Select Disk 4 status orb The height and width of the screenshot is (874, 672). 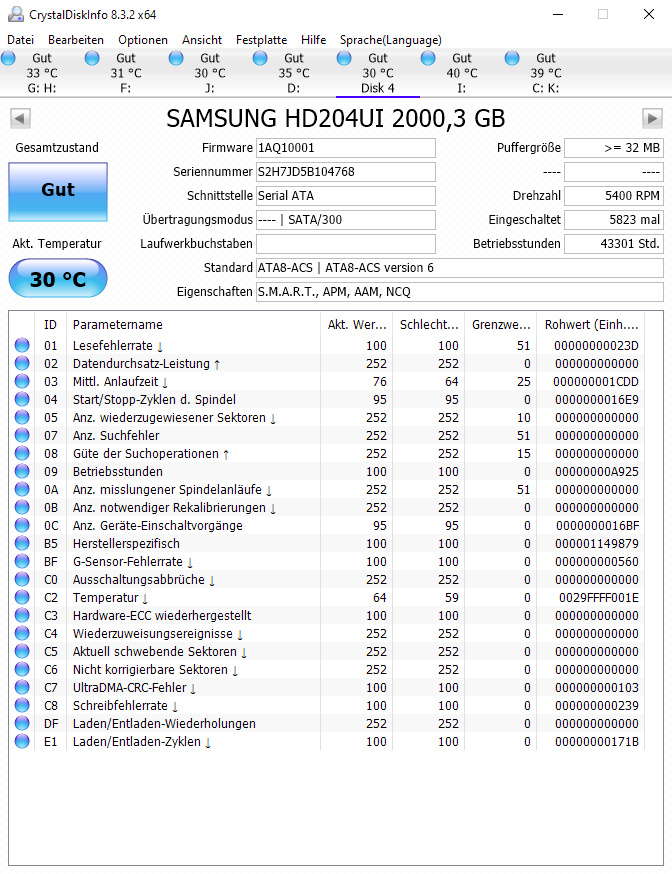(x=344, y=58)
